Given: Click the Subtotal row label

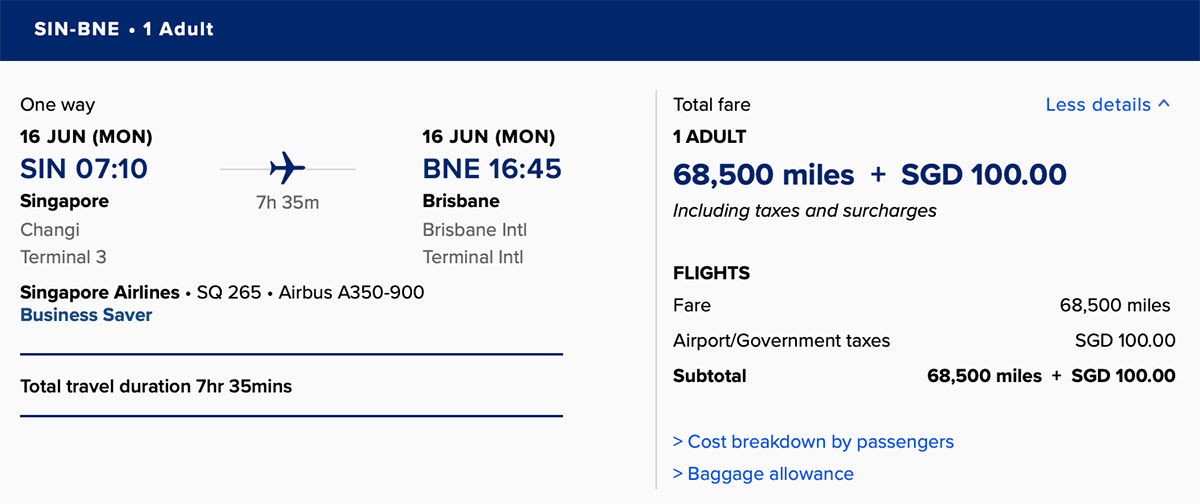Looking at the screenshot, I should 710,376.
